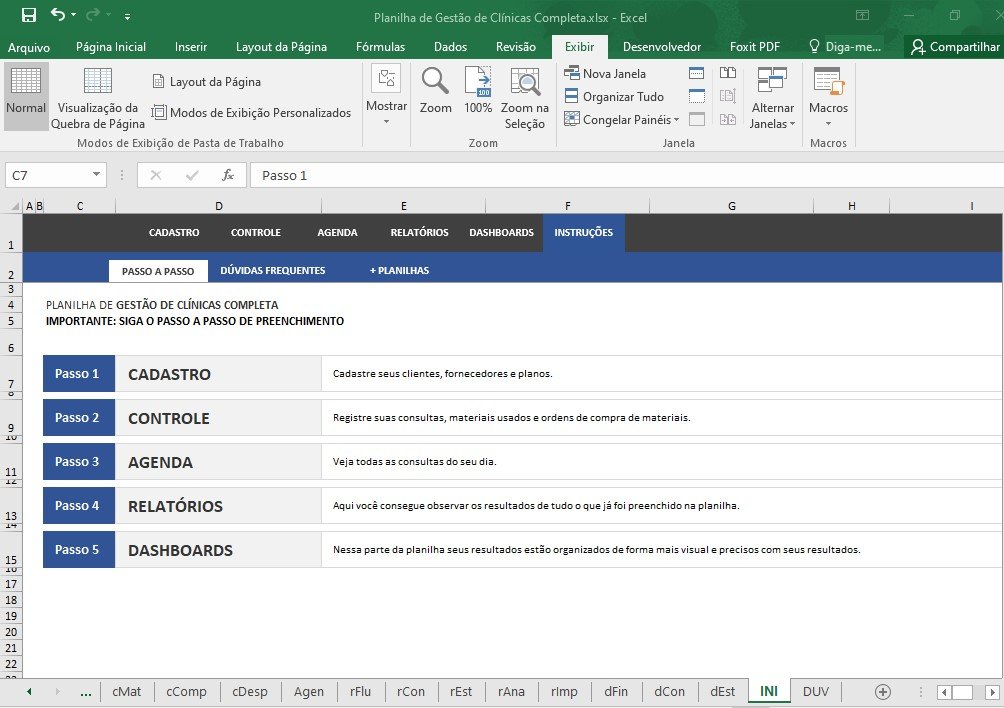Click the Undo arrow icon
This screenshot has width=1004, height=708.
pyautogui.click(x=58, y=15)
